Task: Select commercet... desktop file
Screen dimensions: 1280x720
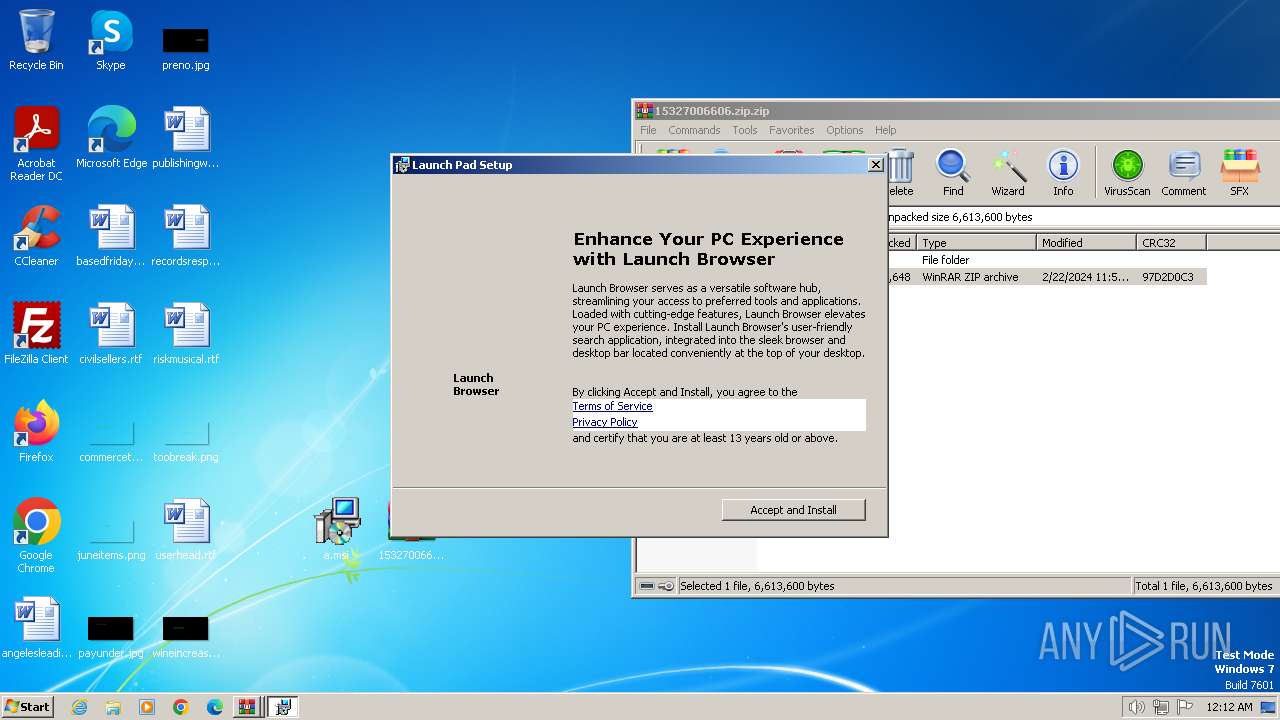Action: tap(111, 440)
